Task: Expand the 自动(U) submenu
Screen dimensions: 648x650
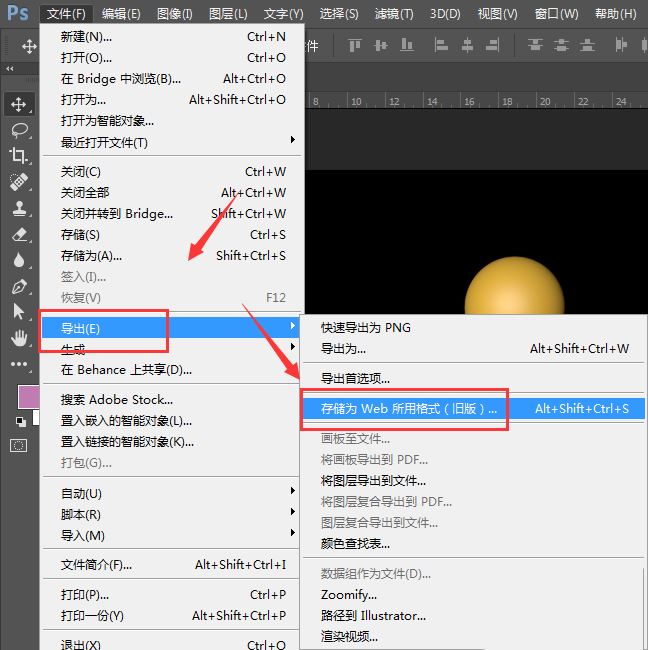Action: click(171, 493)
